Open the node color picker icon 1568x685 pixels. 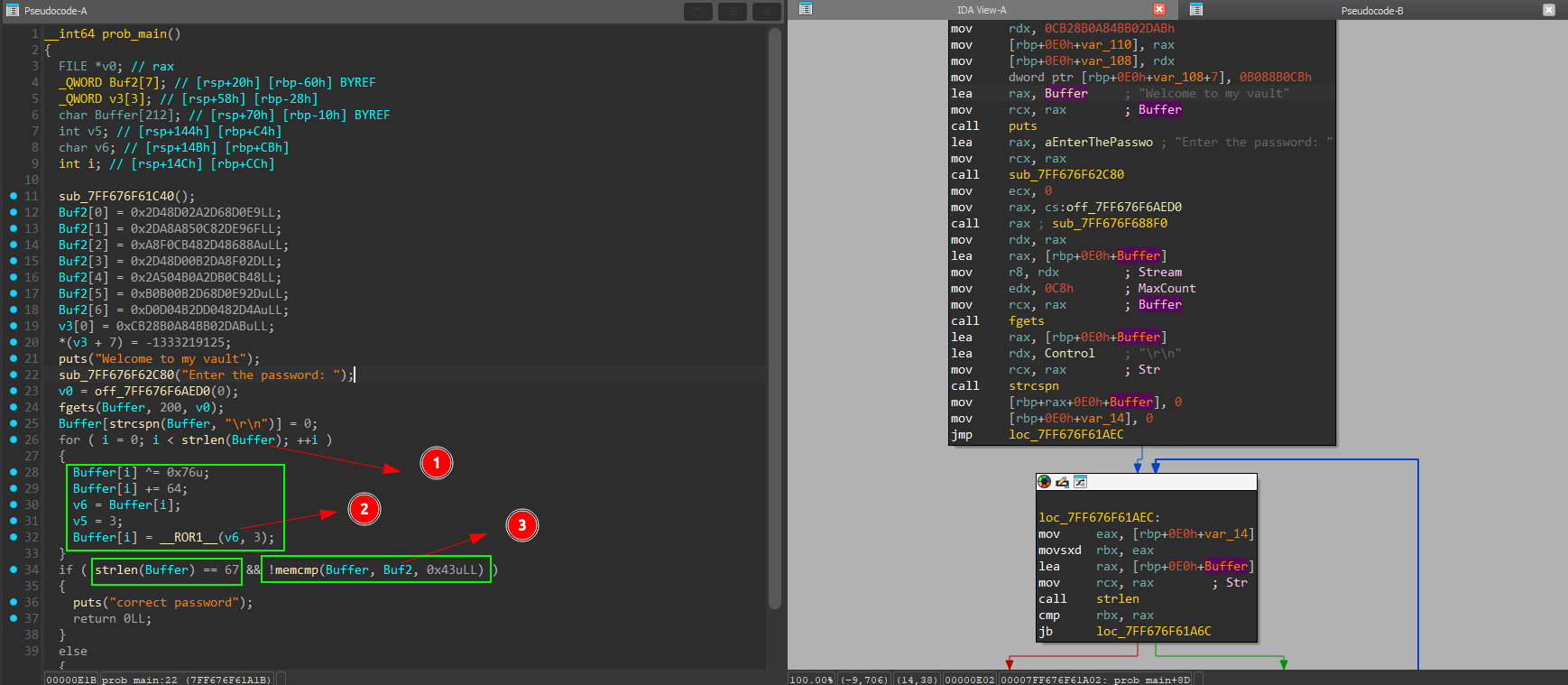pyautogui.click(x=1045, y=482)
